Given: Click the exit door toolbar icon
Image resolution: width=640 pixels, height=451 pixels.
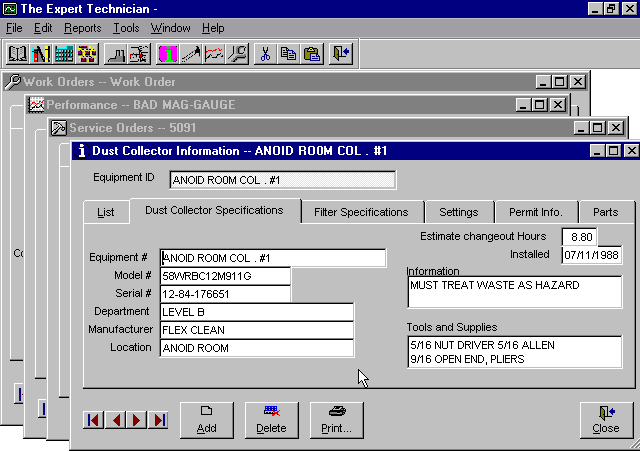Looking at the screenshot, I should pos(341,53).
